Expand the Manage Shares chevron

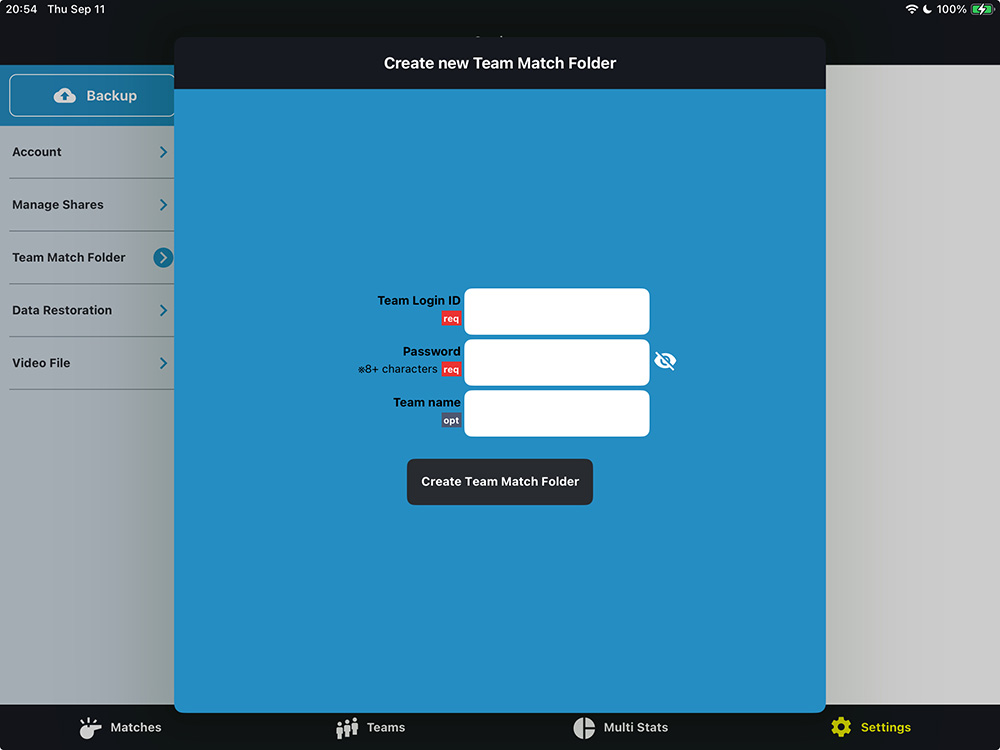163,205
